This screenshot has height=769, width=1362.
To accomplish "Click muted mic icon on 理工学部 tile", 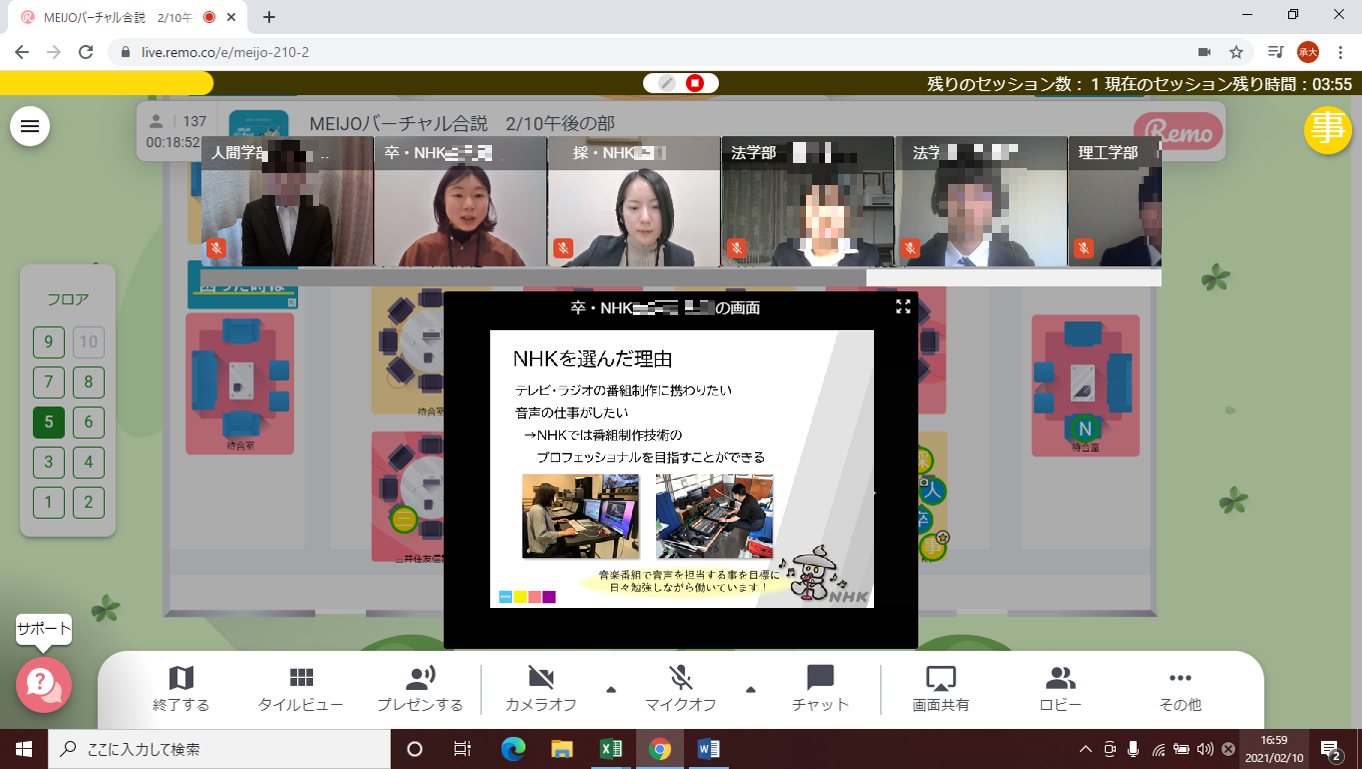I will pos(1083,248).
